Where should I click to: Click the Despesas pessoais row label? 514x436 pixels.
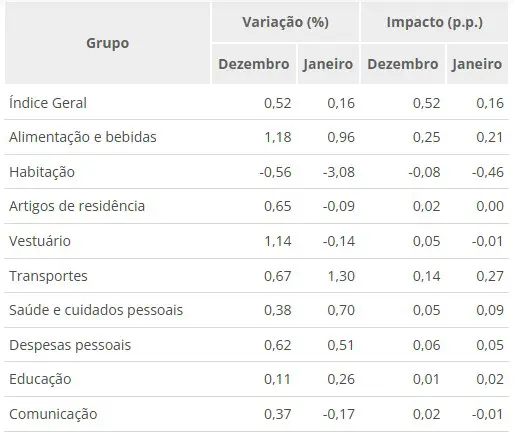tap(70, 345)
